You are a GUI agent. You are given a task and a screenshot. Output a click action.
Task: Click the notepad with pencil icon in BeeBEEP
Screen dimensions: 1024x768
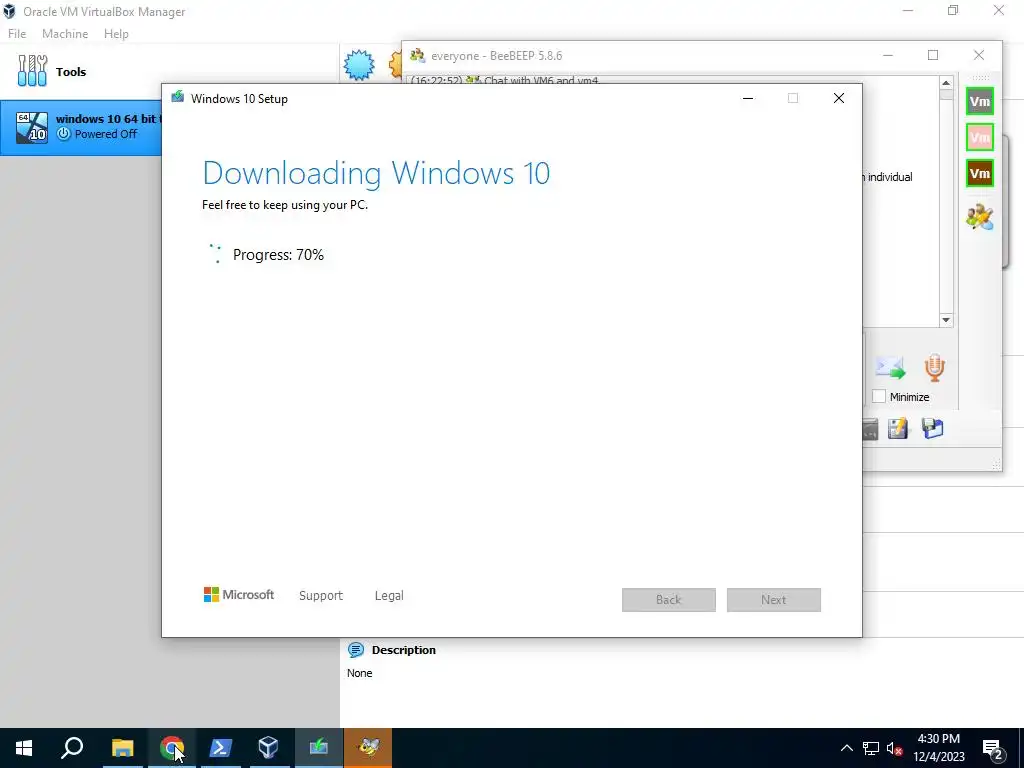coord(898,428)
